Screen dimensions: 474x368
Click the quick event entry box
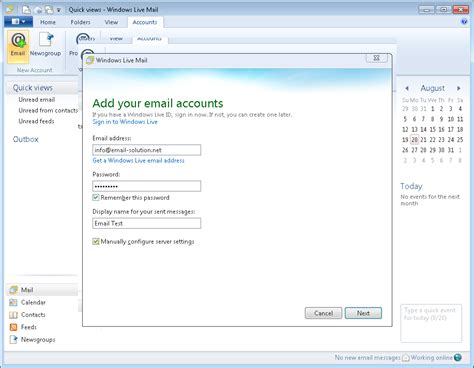pyautogui.click(x=431, y=323)
